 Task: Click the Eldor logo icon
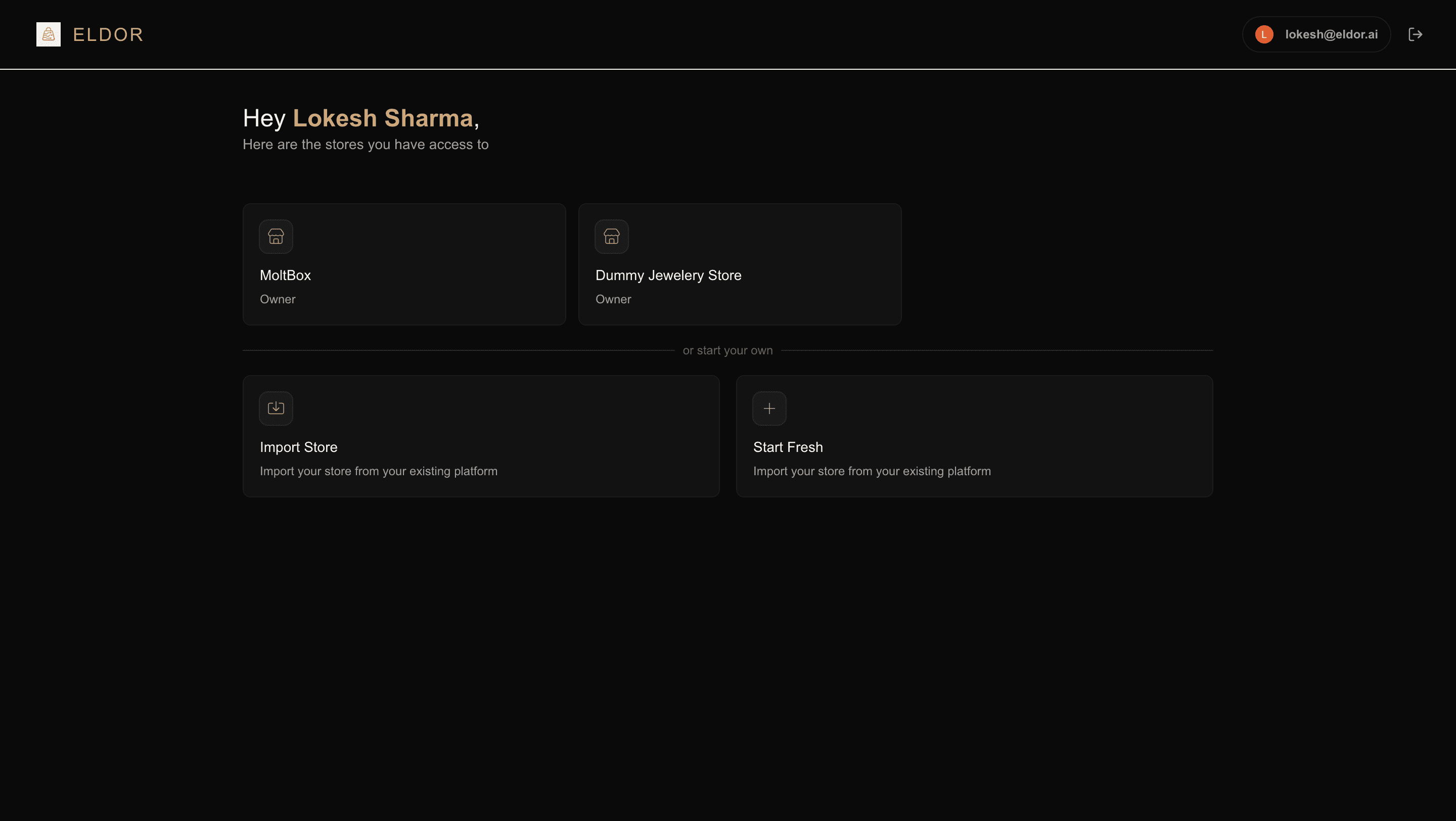(48, 34)
